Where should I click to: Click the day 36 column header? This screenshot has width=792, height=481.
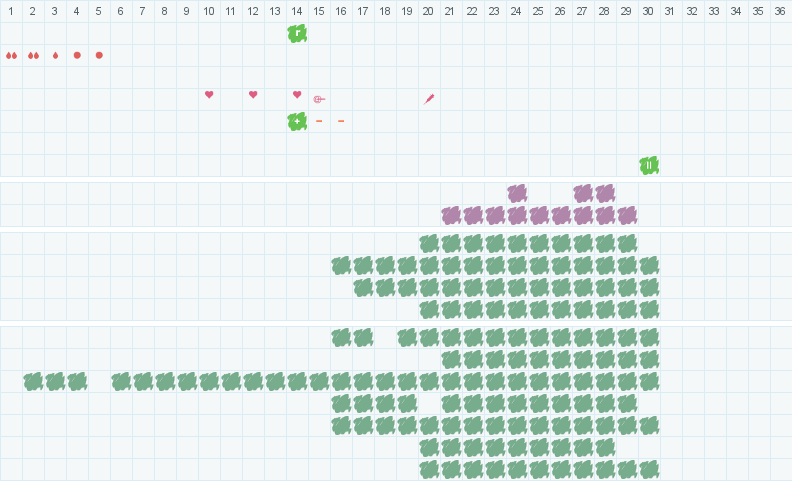tap(780, 11)
